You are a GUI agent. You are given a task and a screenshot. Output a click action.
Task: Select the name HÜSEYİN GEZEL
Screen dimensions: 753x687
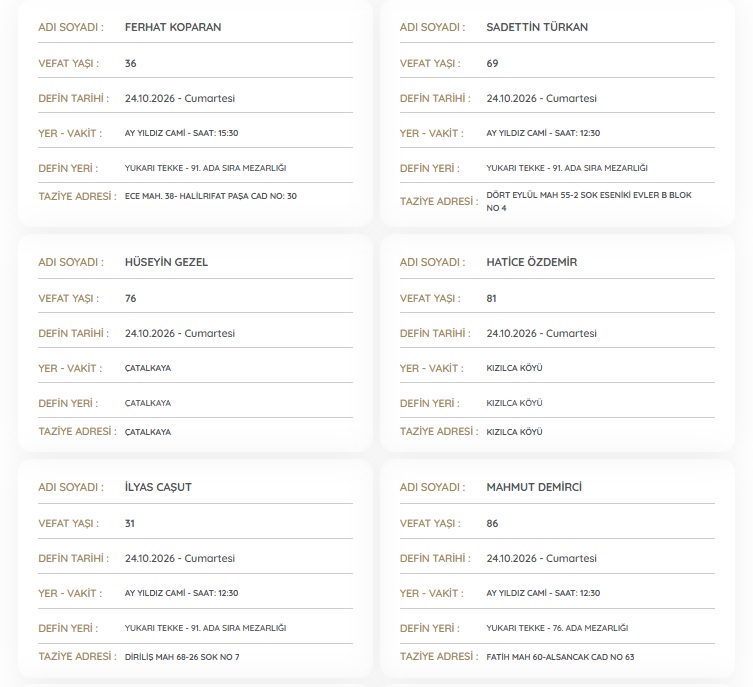[166, 262]
